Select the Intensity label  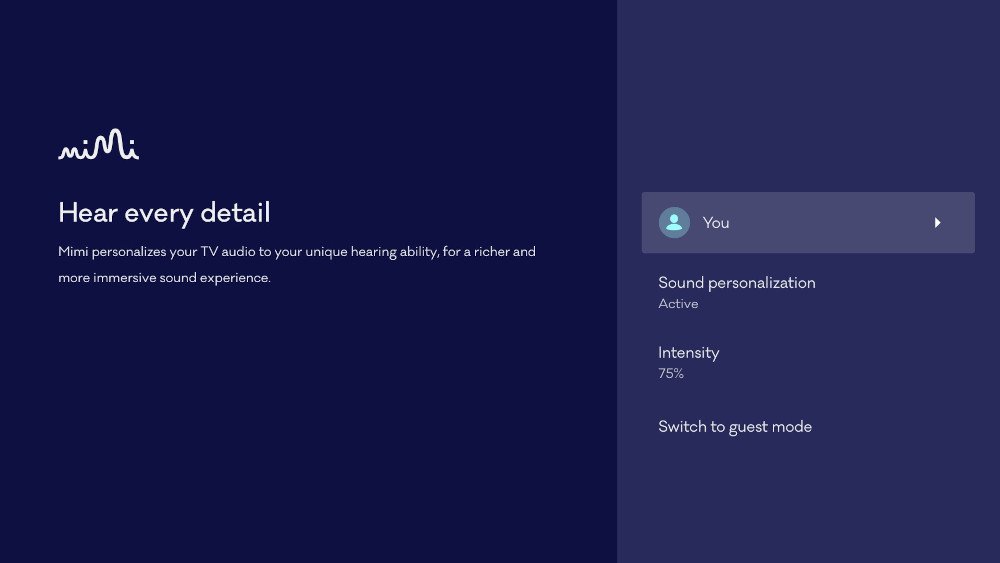pyautogui.click(x=688, y=353)
